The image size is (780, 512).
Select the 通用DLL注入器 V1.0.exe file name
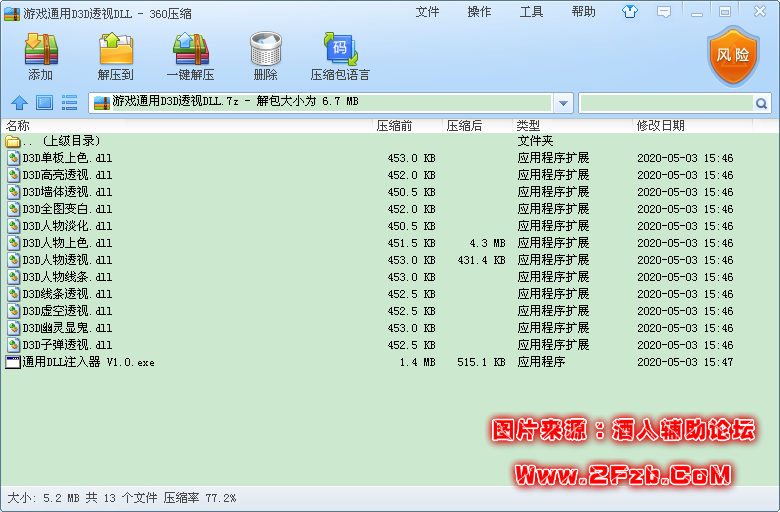pos(89,362)
